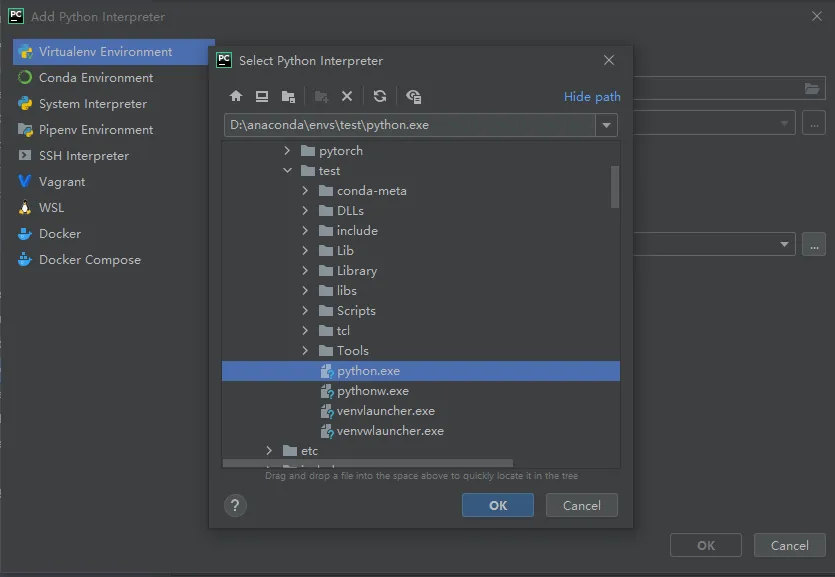Click into the interpreter path text field
The height and width of the screenshot is (577, 835).
point(410,125)
